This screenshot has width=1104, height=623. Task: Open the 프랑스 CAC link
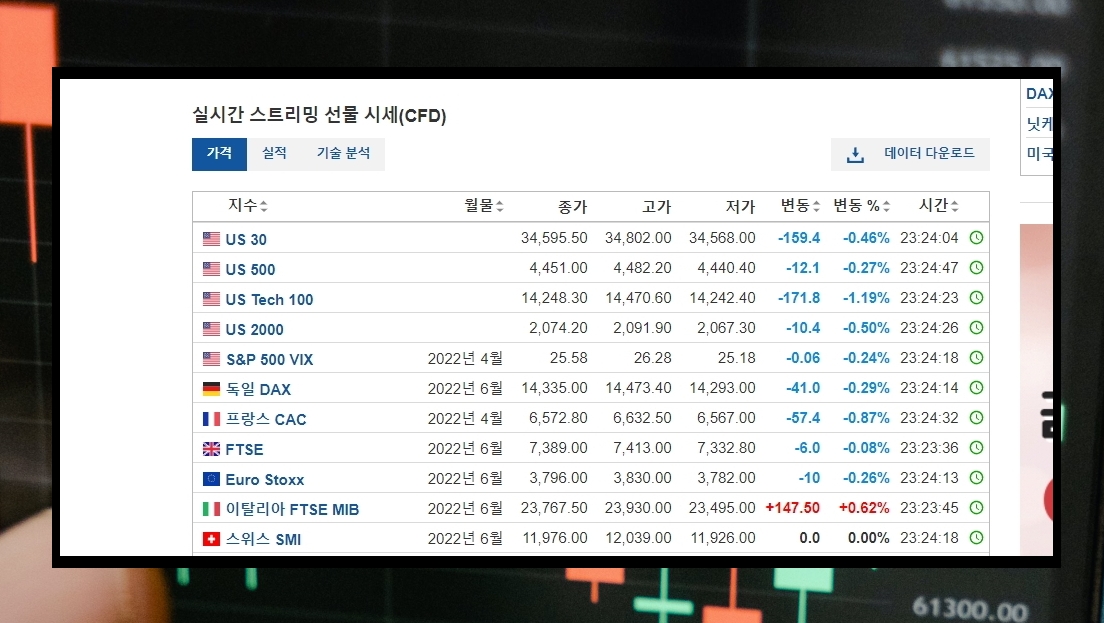pyautogui.click(x=265, y=420)
